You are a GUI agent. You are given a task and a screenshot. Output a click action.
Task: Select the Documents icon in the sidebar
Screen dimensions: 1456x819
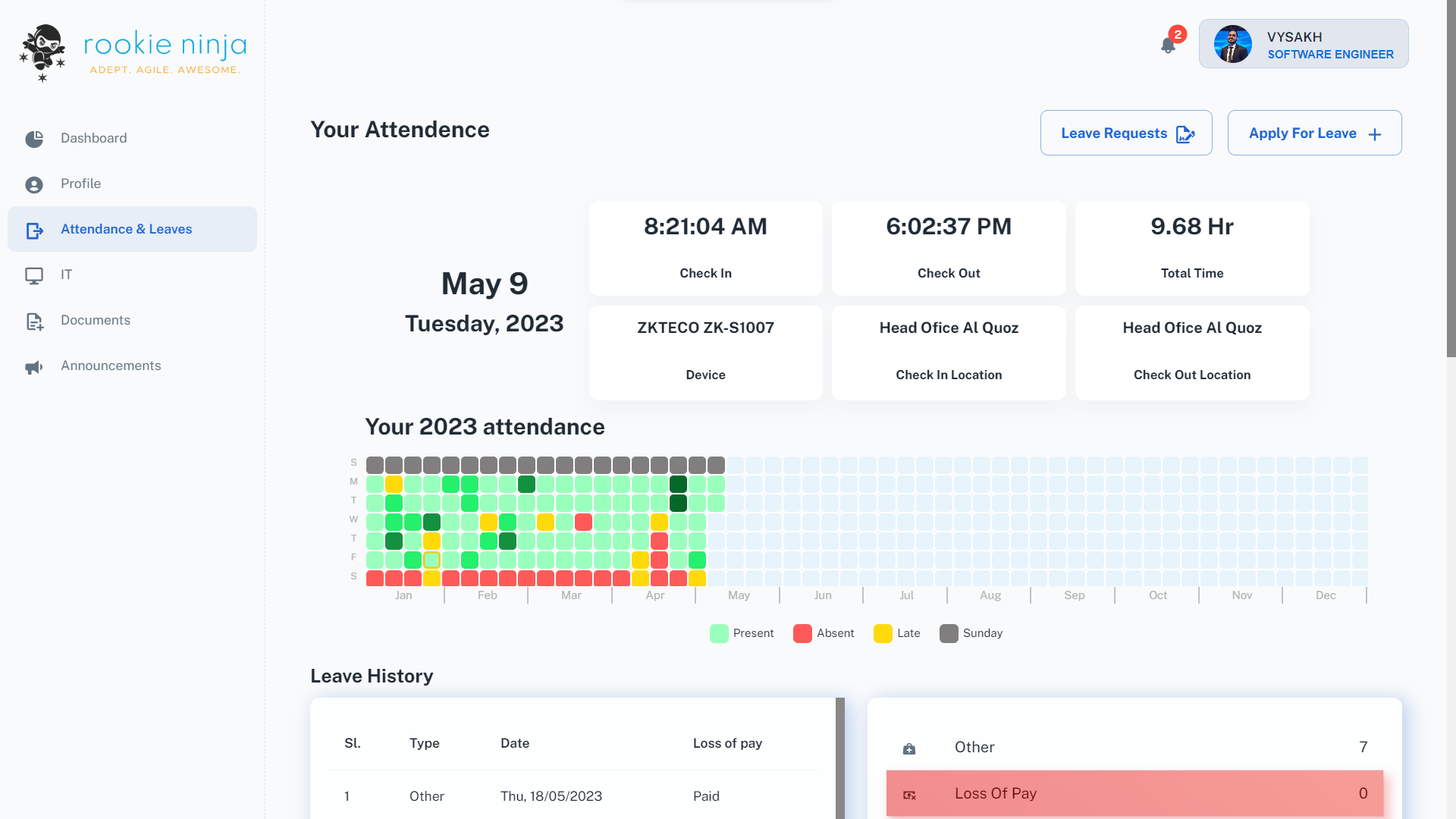click(x=34, y=320)
